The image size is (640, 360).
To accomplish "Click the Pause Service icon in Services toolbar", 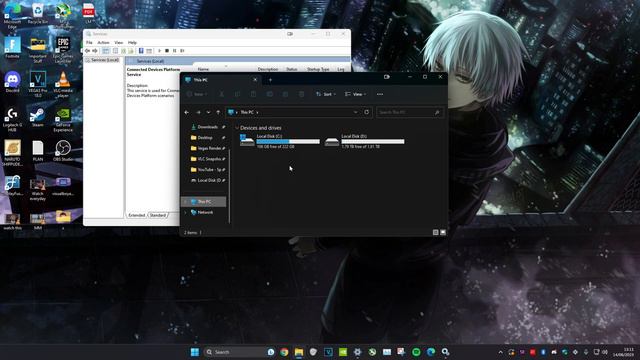I will tap(175, 51).
